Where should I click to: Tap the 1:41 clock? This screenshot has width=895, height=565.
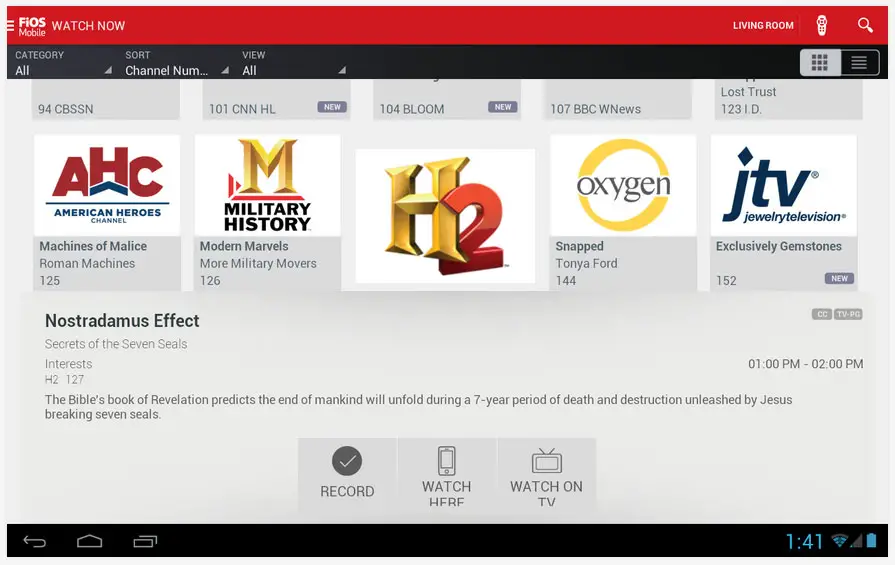[804, 542]
